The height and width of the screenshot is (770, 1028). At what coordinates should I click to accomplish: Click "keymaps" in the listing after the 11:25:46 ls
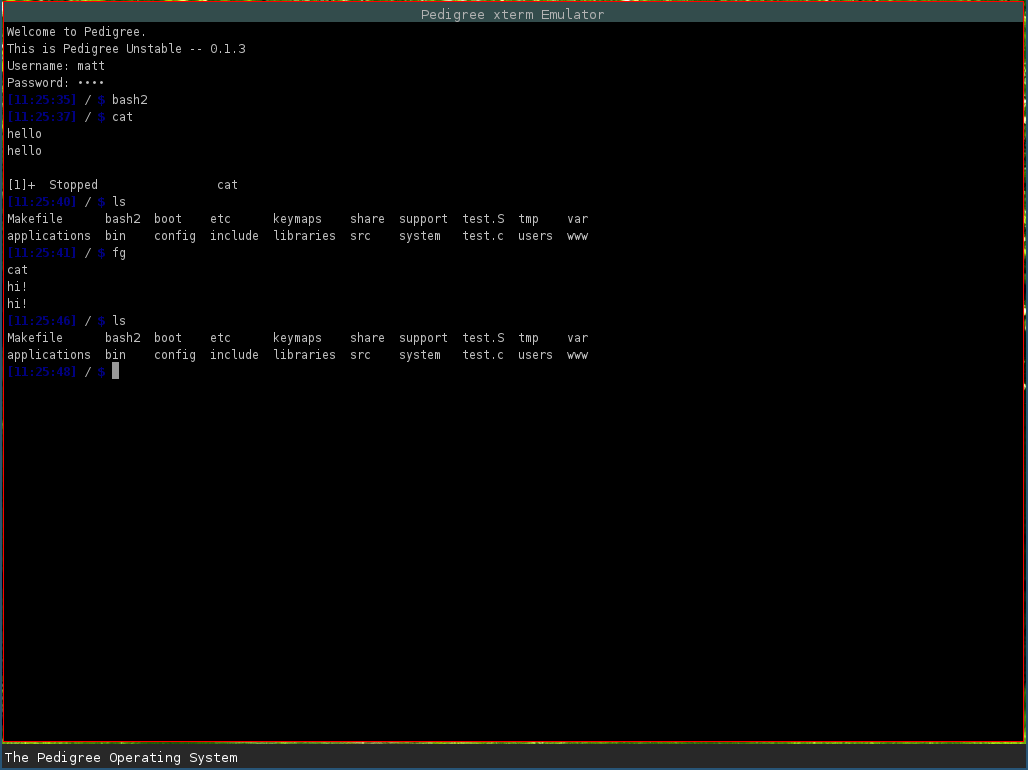pos(298,338)
